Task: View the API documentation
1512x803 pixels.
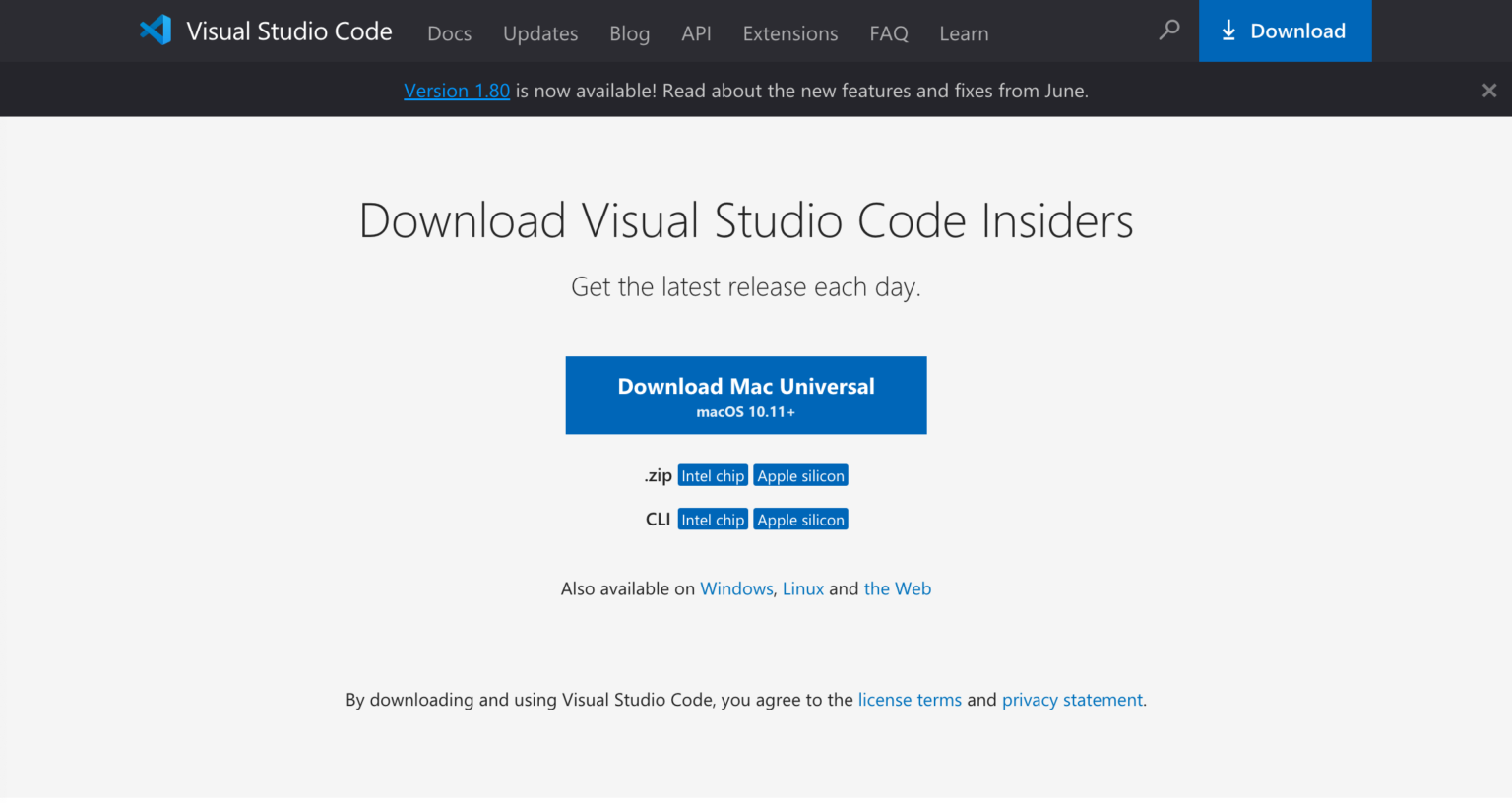Action: click(x=696, y=32)
